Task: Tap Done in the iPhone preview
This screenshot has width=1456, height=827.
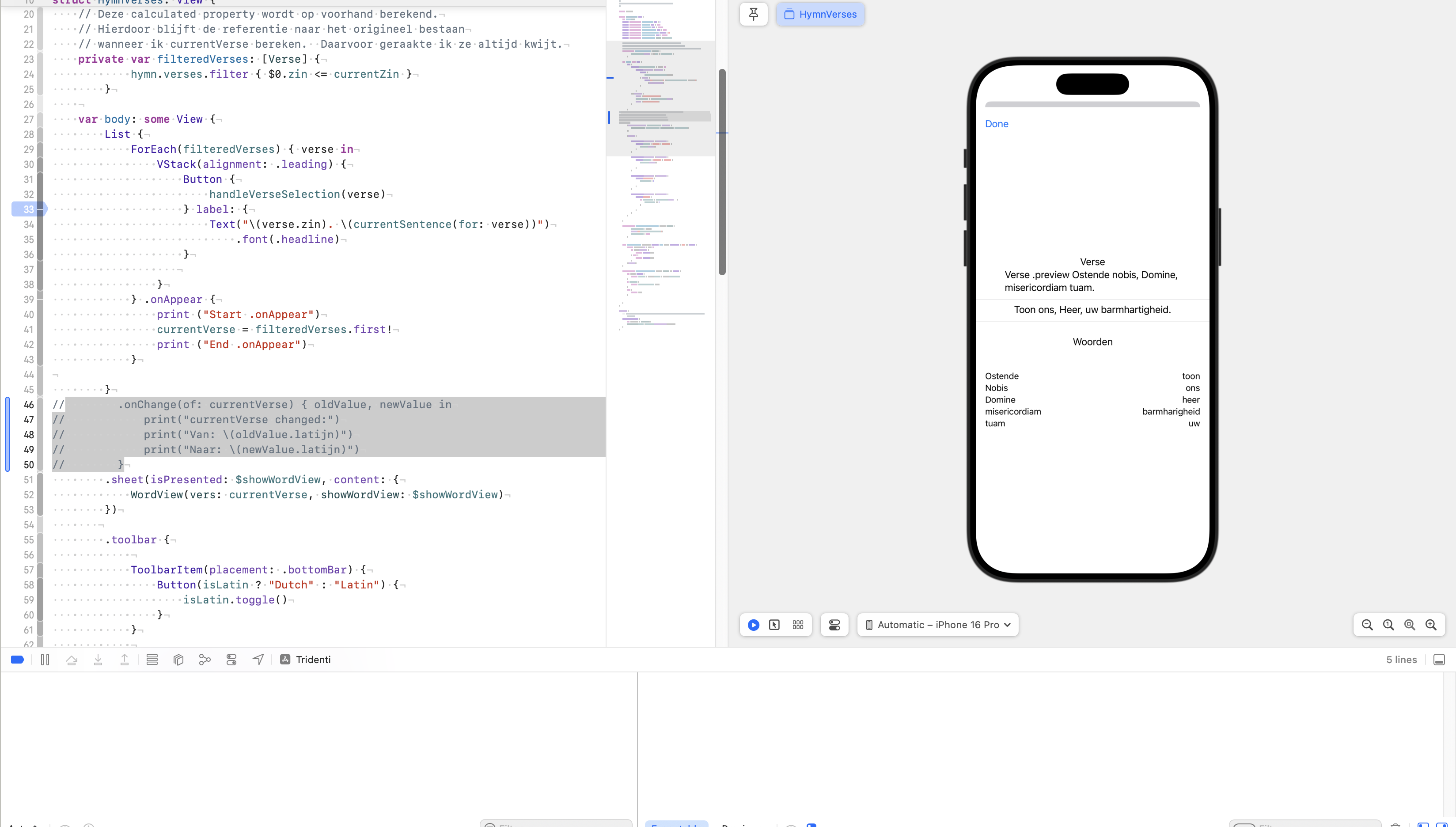Action: (x=997, y=124)
